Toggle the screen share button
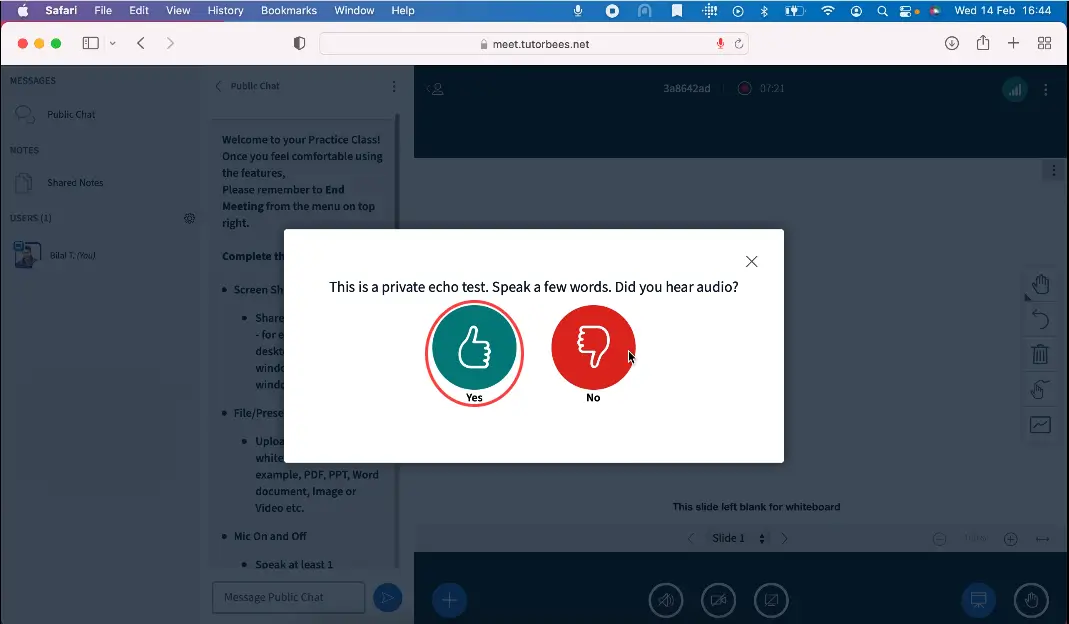The height and width of the screenshot is (624, 1069). click(x=771, y=600)
